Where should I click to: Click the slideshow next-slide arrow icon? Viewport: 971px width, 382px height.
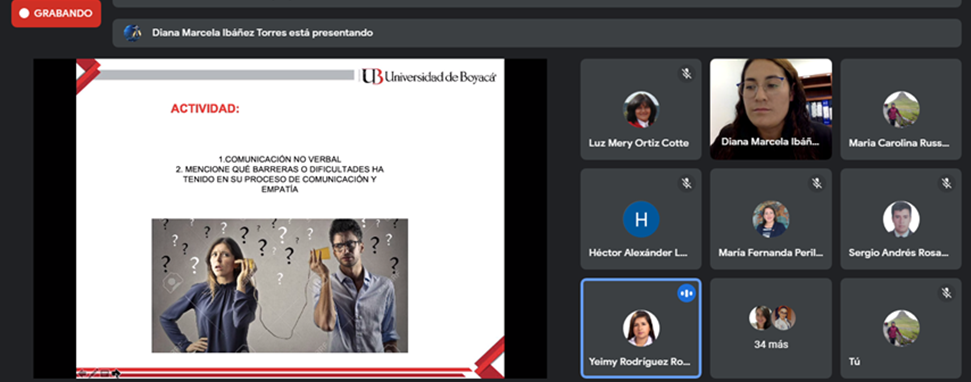[116, 373]
